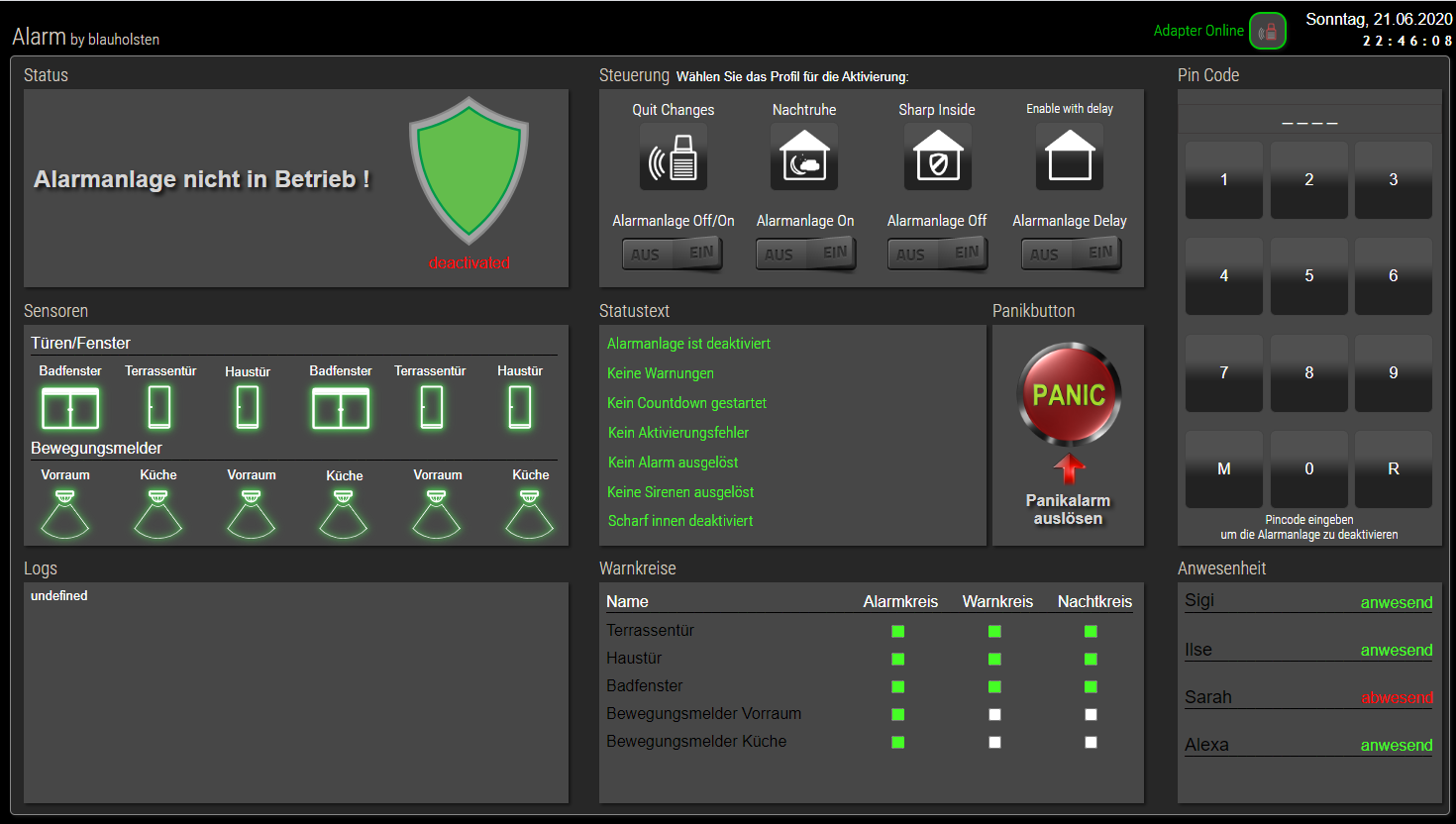Click Alexa's anwesend presence status
1456x824 pixels.
(1397, 745)
